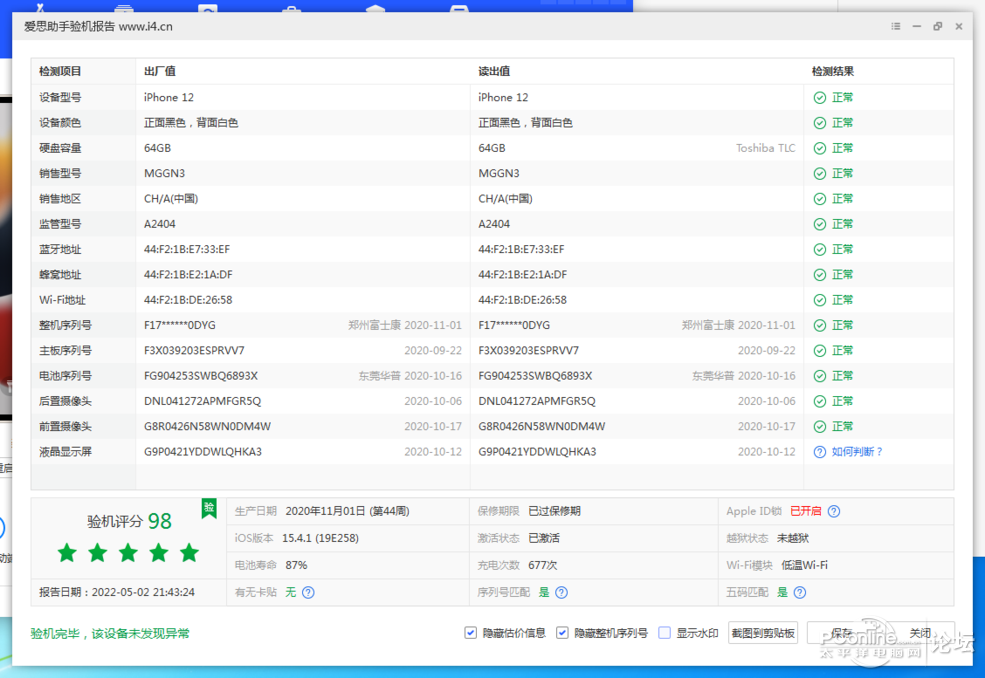Select the 报告日期 2022-05-02 21:43:24 text

pyautogui.click(x=117, y=593)
